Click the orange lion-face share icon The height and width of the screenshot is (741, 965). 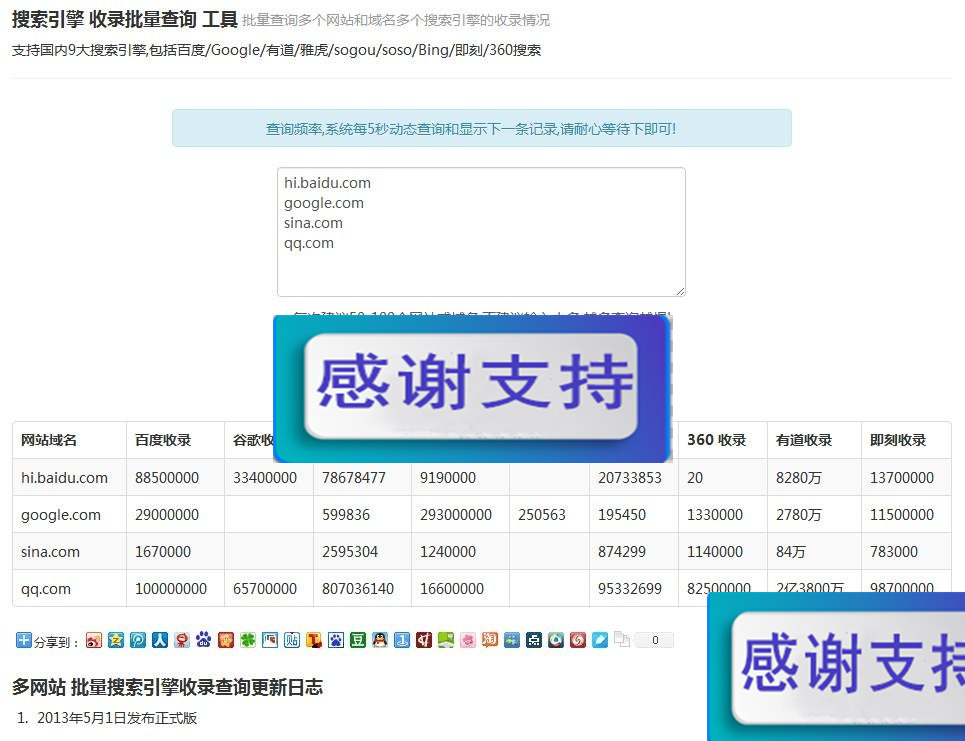tap(226, 640)
